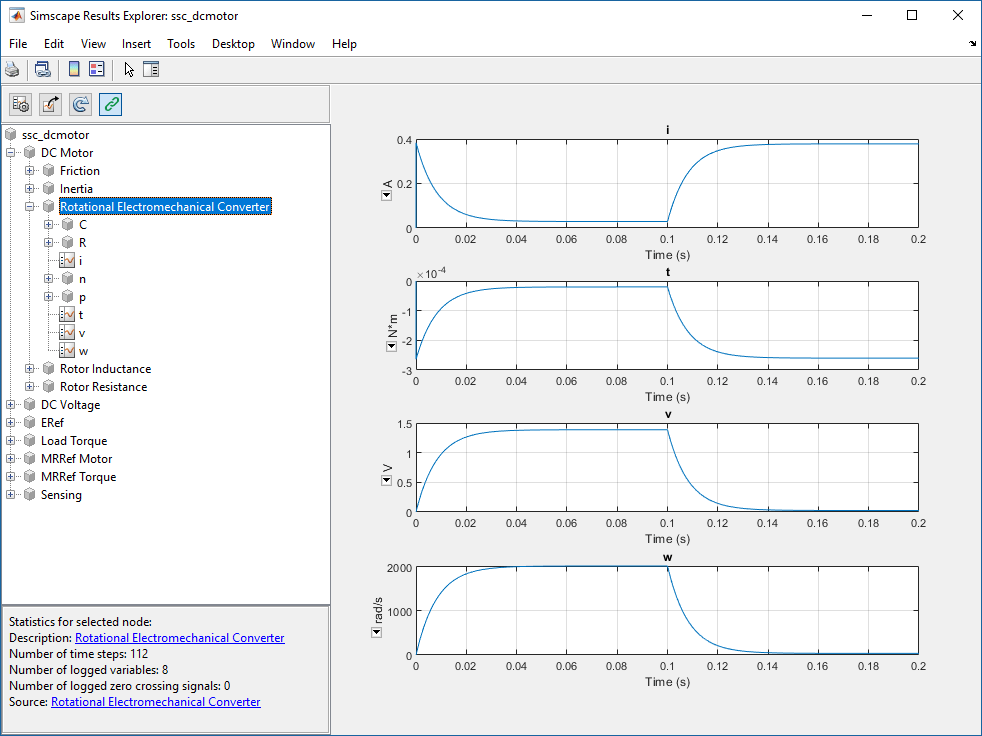Open unit dropdown for torque plot N*m
Screen dimensions: 982x736
[391, 346]
